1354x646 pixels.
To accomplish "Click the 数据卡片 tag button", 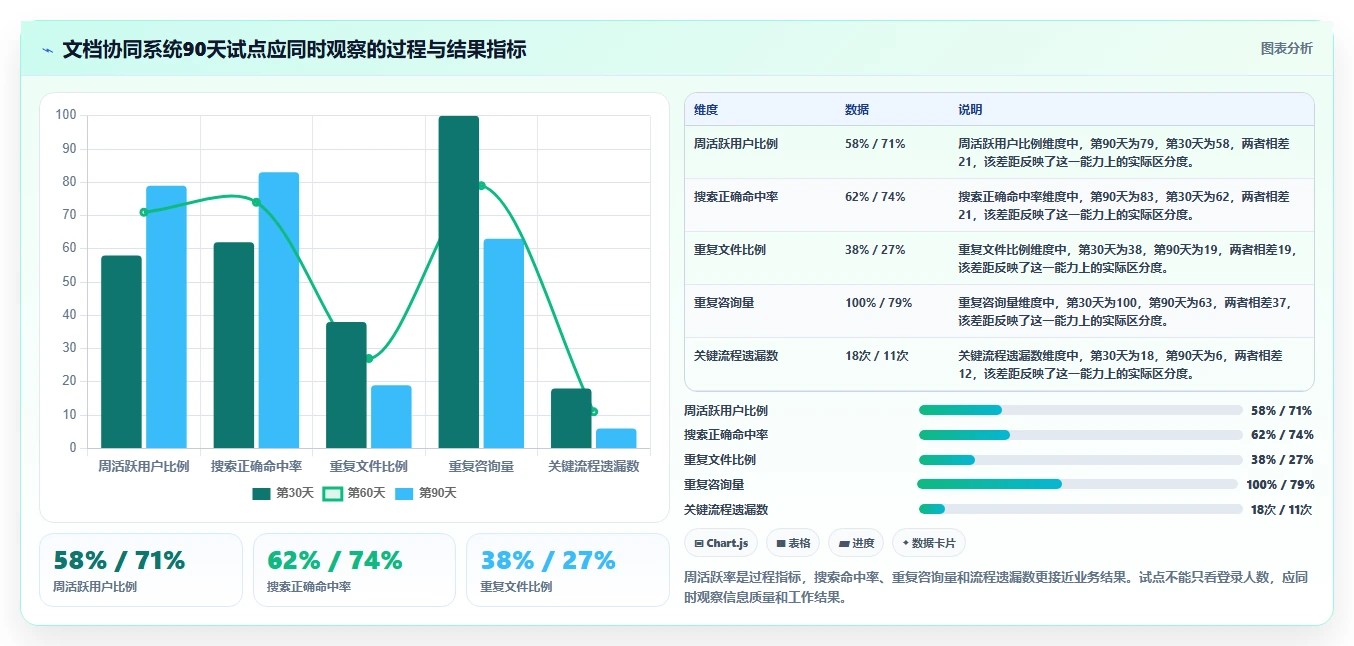I will click(929, 543).
